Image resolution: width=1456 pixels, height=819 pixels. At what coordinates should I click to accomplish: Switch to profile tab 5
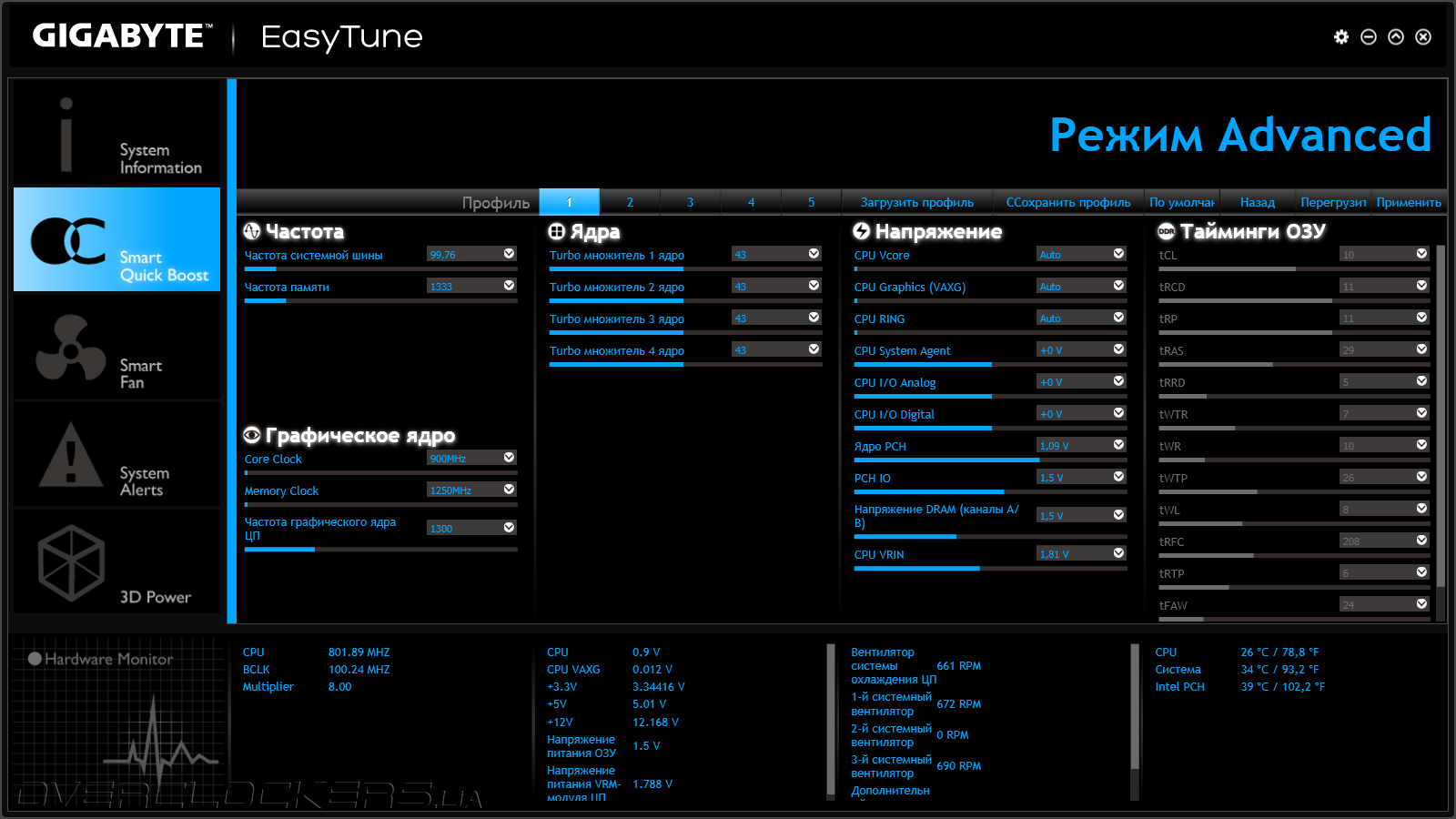click(812, 202)
